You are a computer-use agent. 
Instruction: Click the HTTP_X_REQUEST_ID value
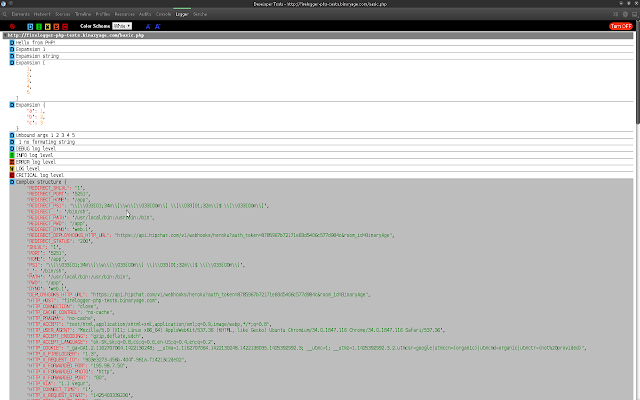134,360
